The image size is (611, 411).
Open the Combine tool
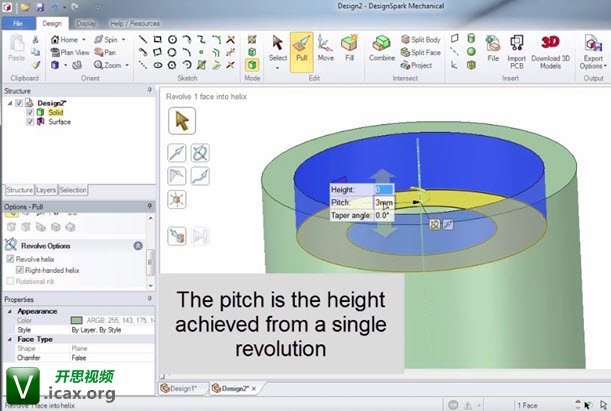382,48
